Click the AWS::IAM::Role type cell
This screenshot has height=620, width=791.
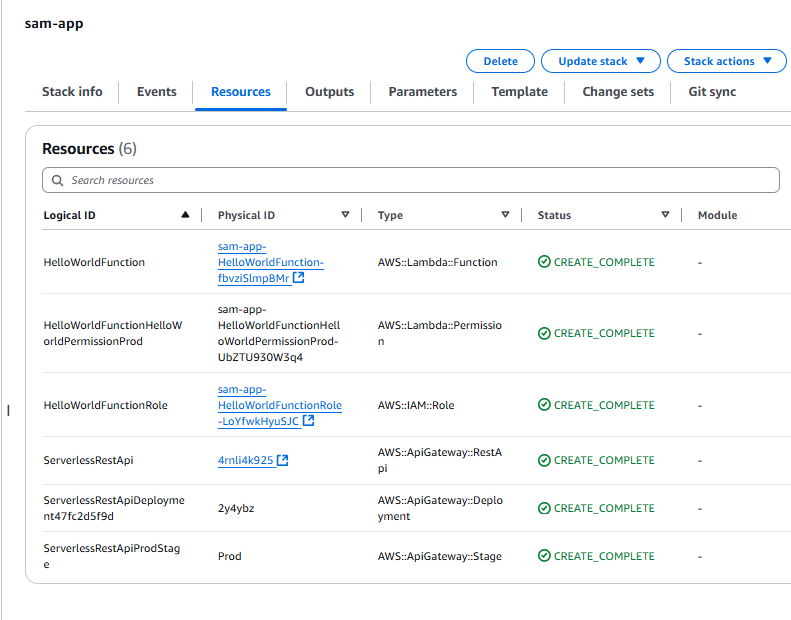416,405
